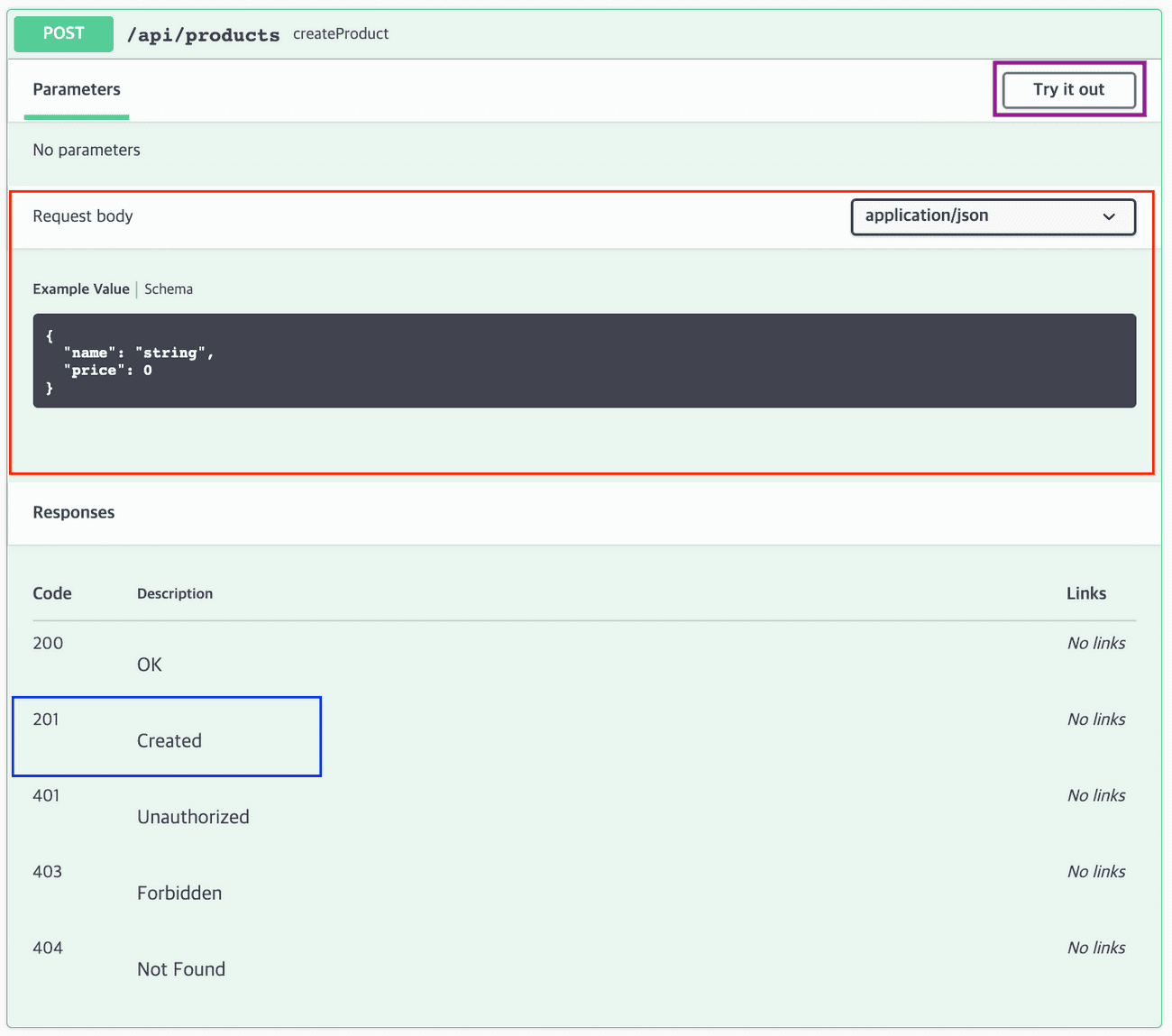The height and width of the screenshot is (1036, 1172).
Task: Click the createProduct operation ID
Action: pos(341,34)
